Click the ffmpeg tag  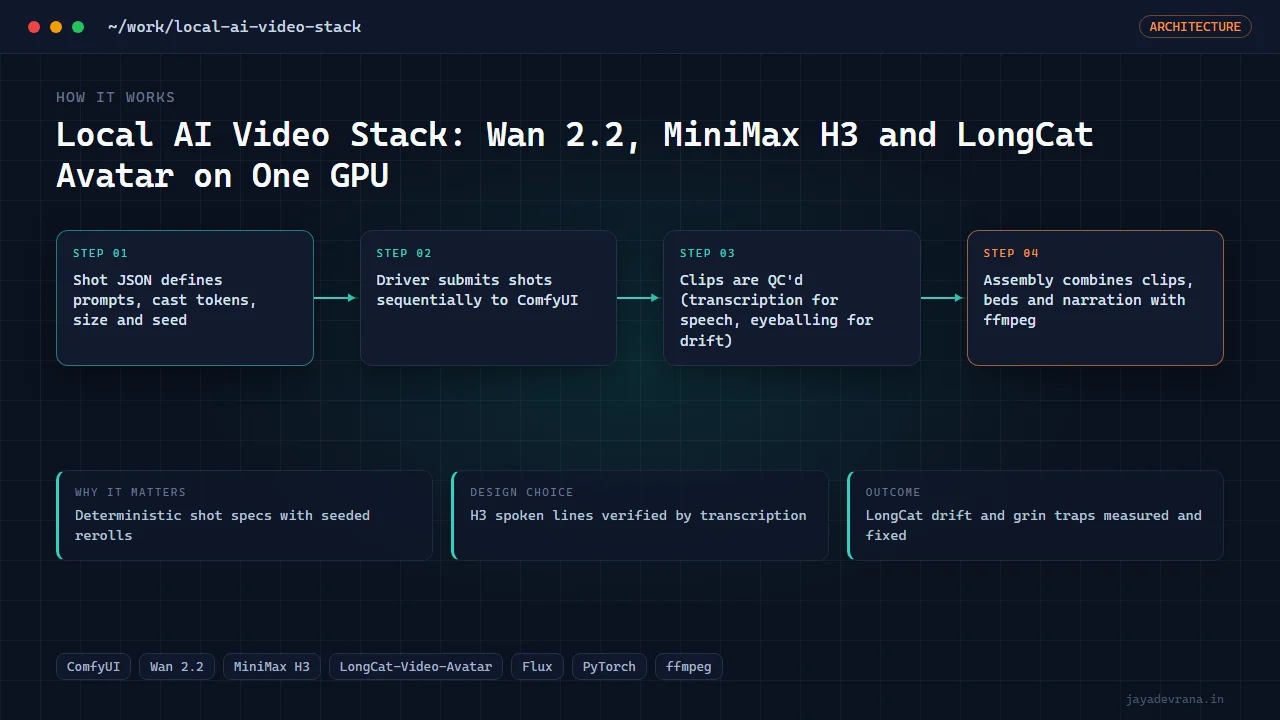tap(689, 666)
